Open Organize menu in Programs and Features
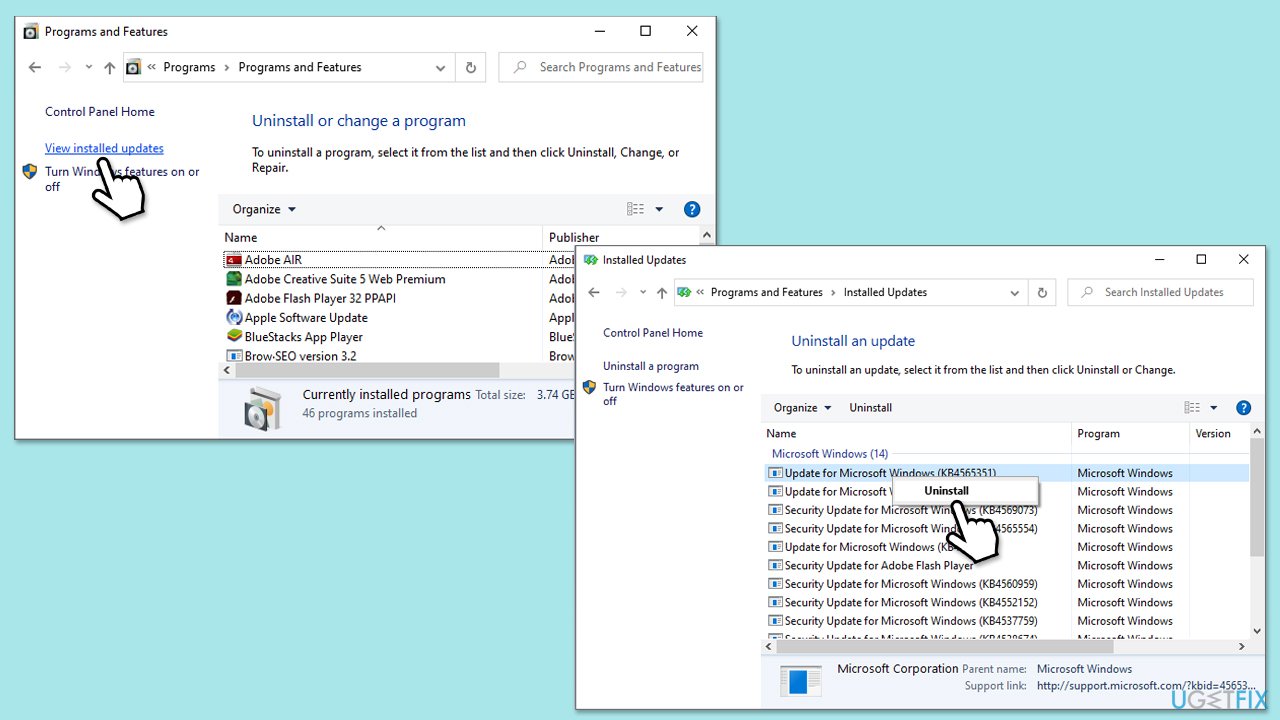Screen dimensions: 1280x720 click(x=264, y=209)
